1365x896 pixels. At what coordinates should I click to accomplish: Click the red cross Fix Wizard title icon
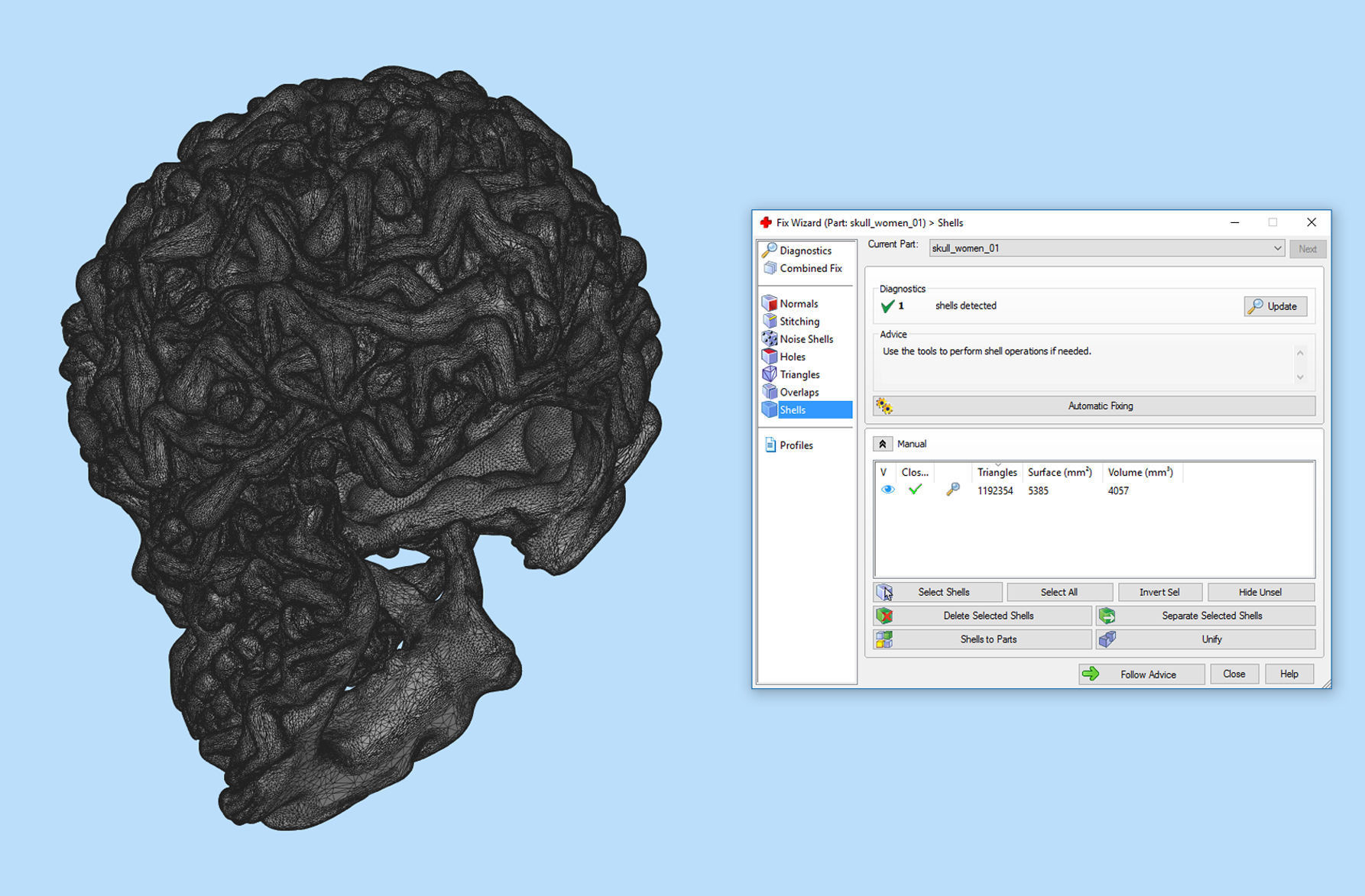pos(766,222)
